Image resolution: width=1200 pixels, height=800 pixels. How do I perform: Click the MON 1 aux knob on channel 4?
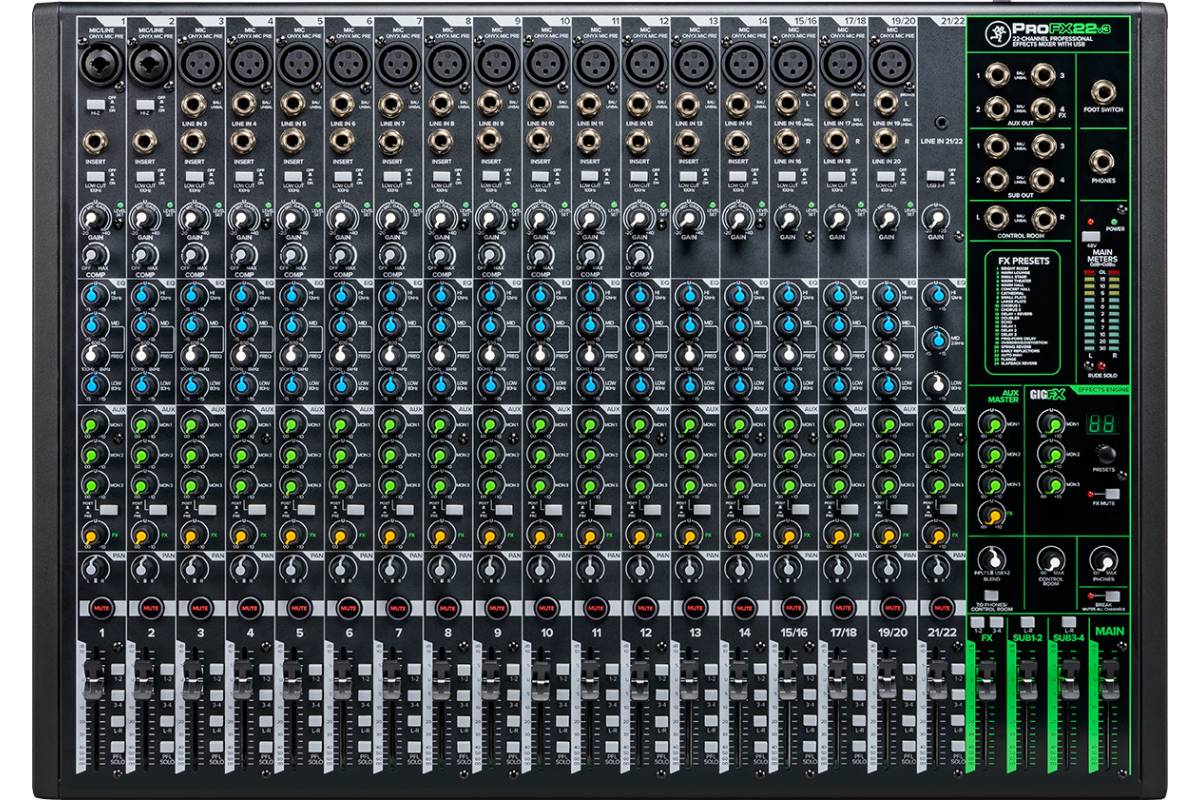(242, 425)
